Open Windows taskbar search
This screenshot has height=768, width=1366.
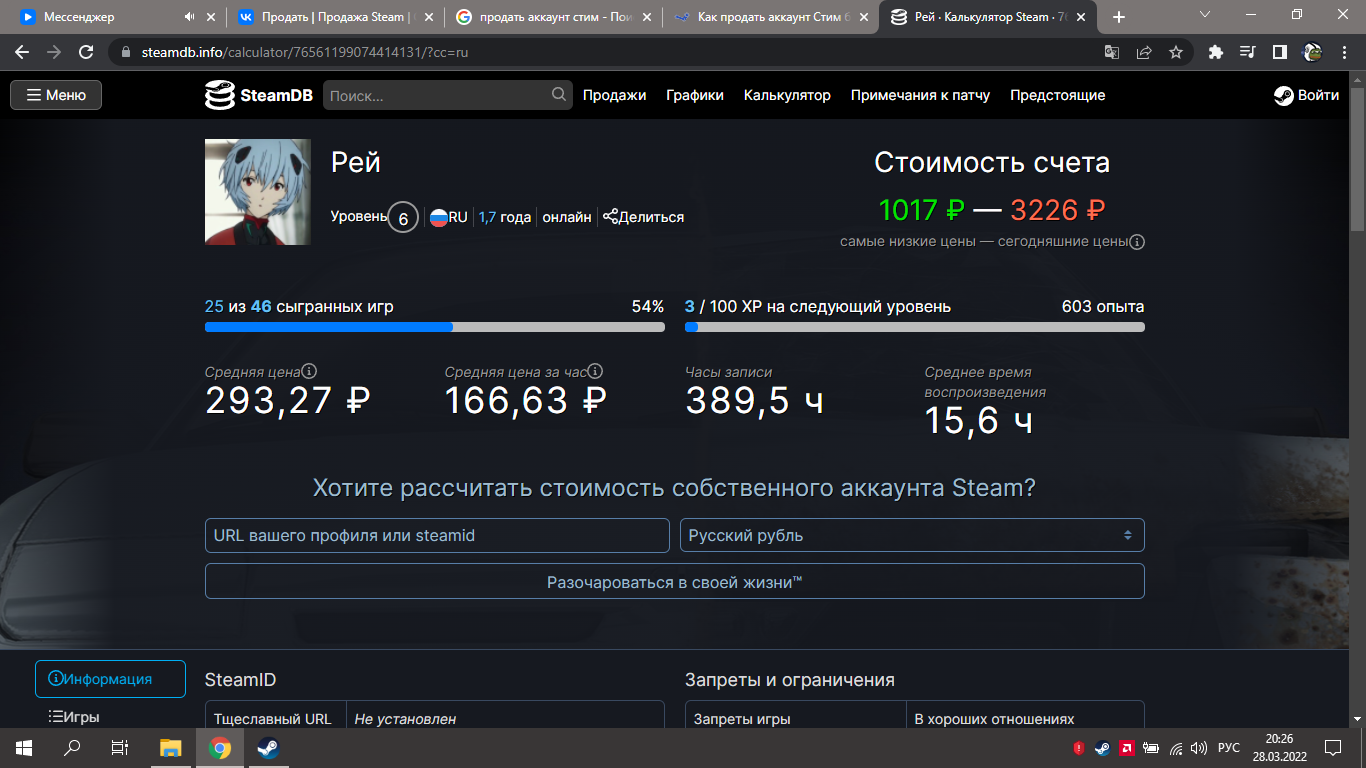click(72, 747)
